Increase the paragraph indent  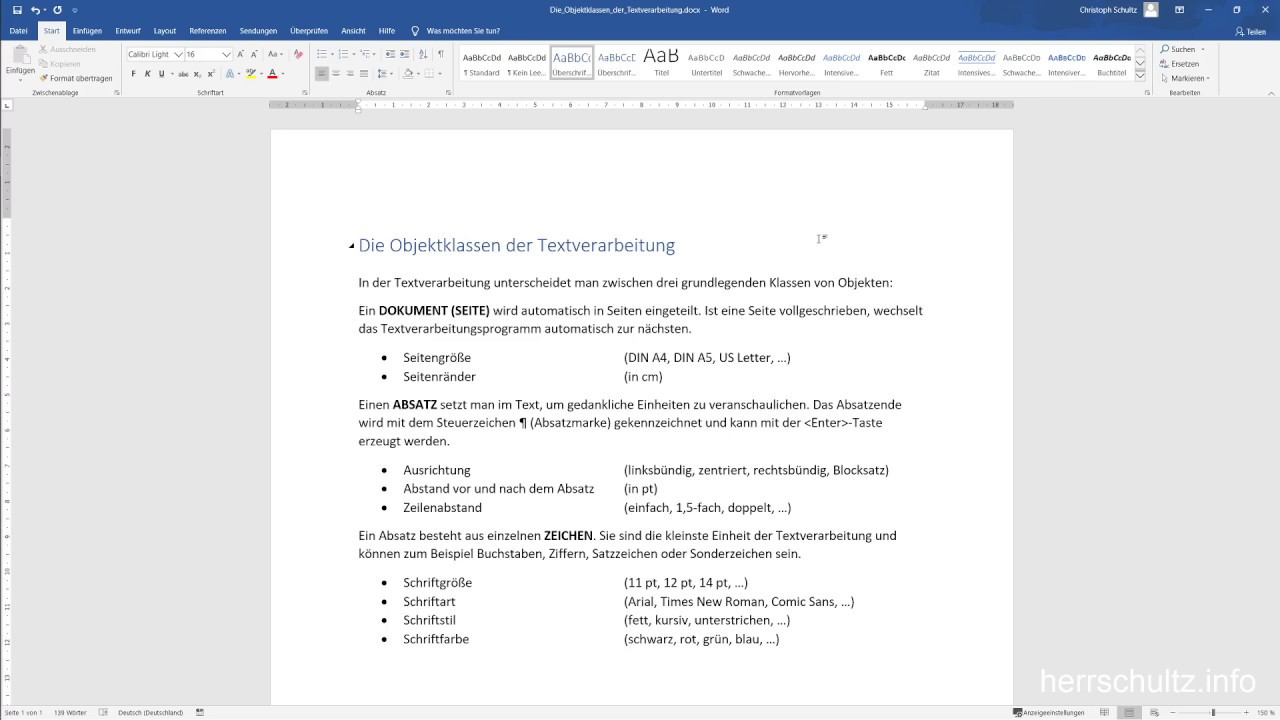point(405,54)
